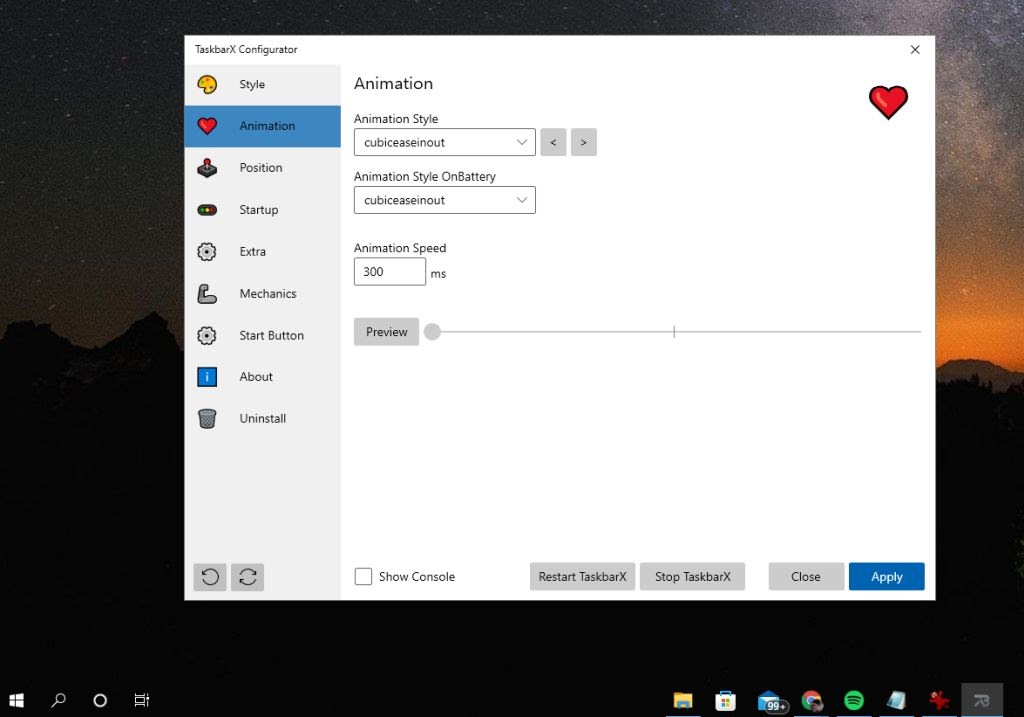Open the Animation Style dropdown

click(x=444, y=142)
